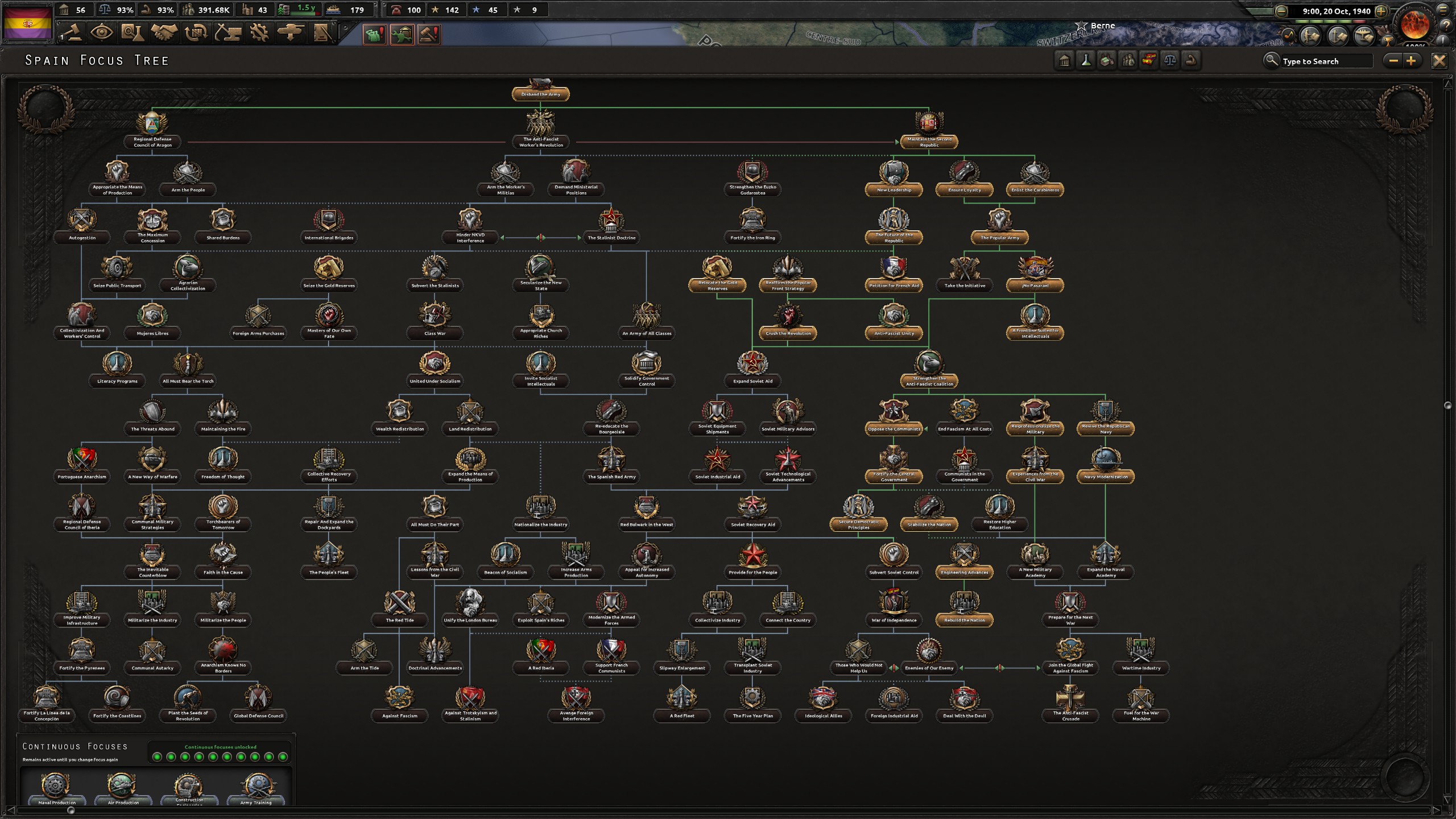
Task: Open the Trade menu icon
Action: coord(196,32)
